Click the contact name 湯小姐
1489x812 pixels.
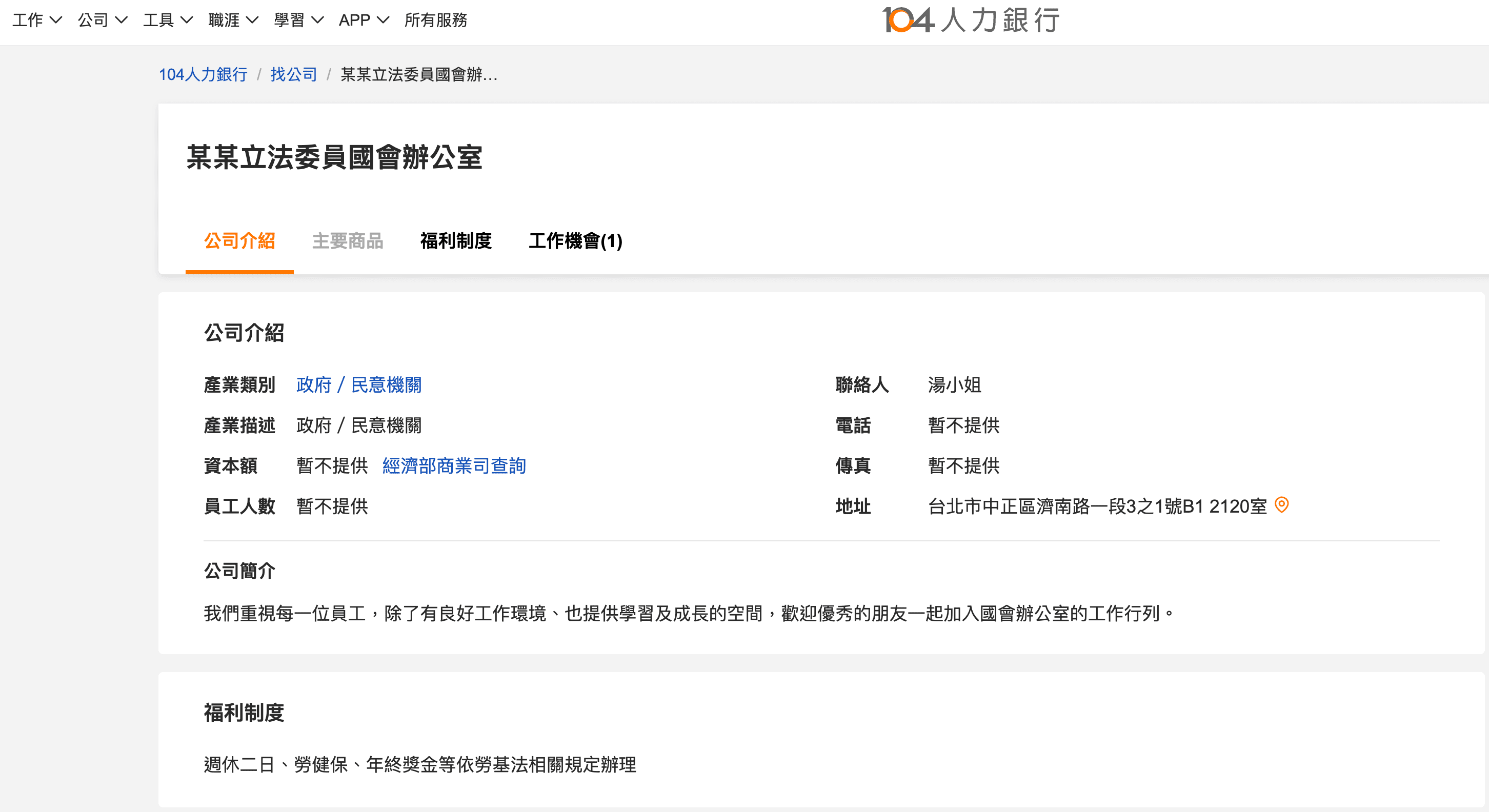(x=954, y=385)
